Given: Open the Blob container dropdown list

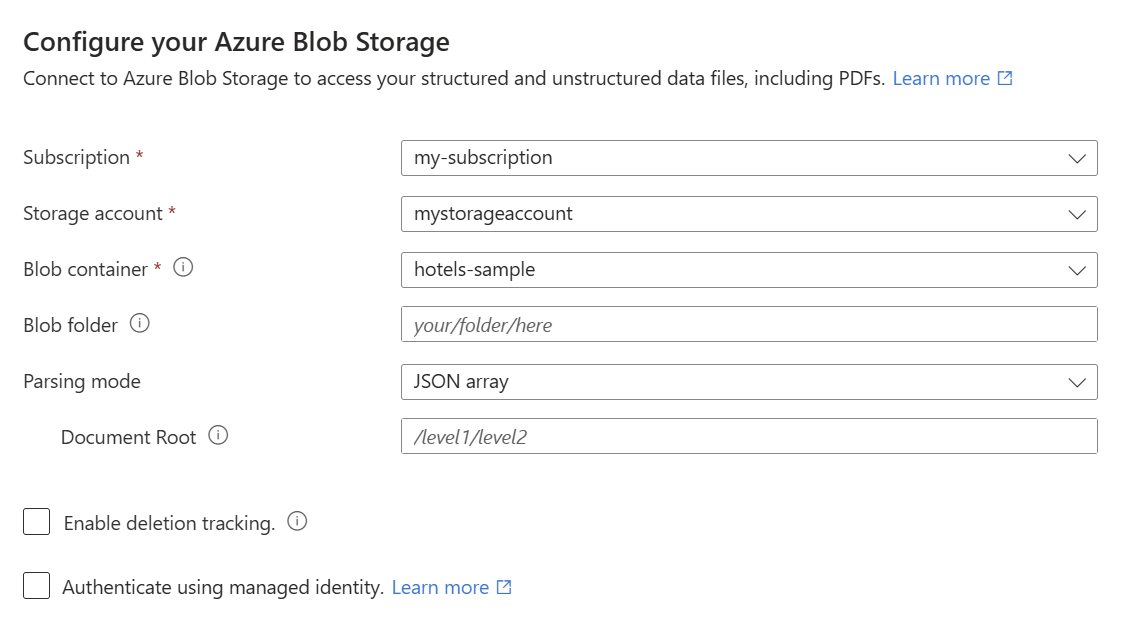Looking at the screenshot, I should tap(748, 270).
